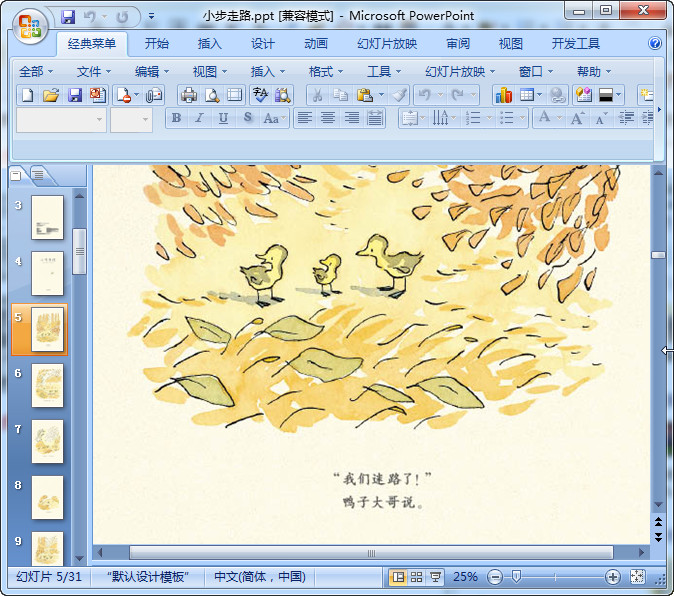Click the Decrease font size icon
This screenshot has width=674, height=596.
(601, 118)
